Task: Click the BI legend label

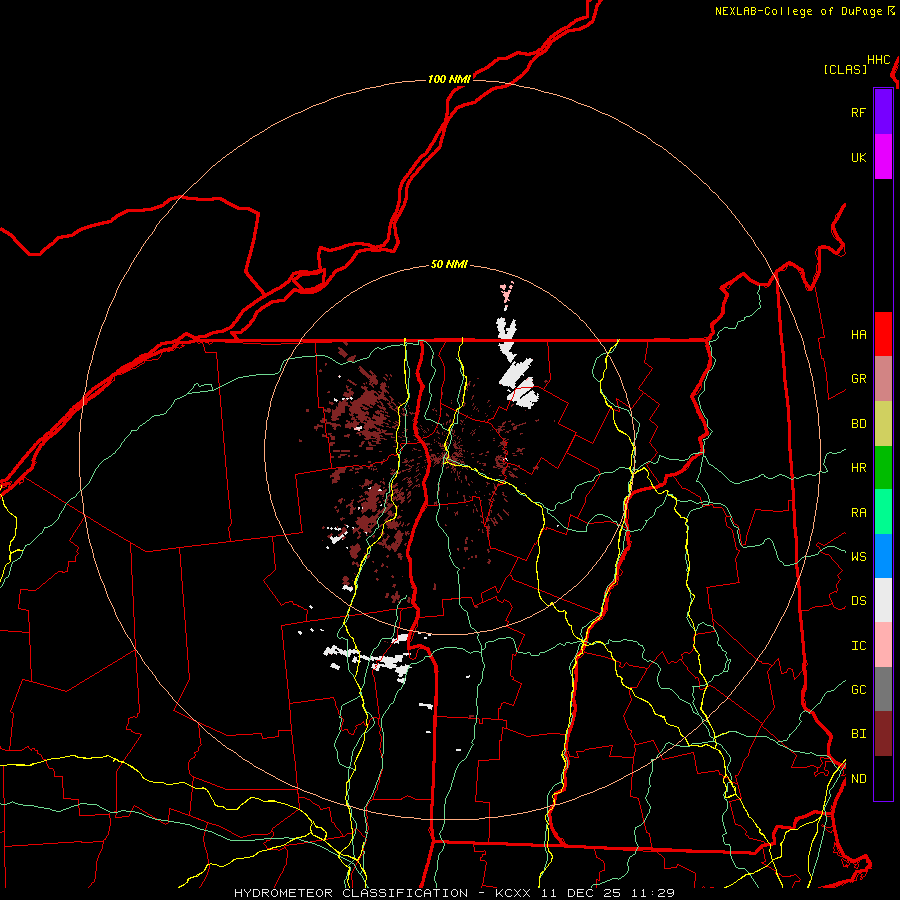Action: click(x=858, y=734)
